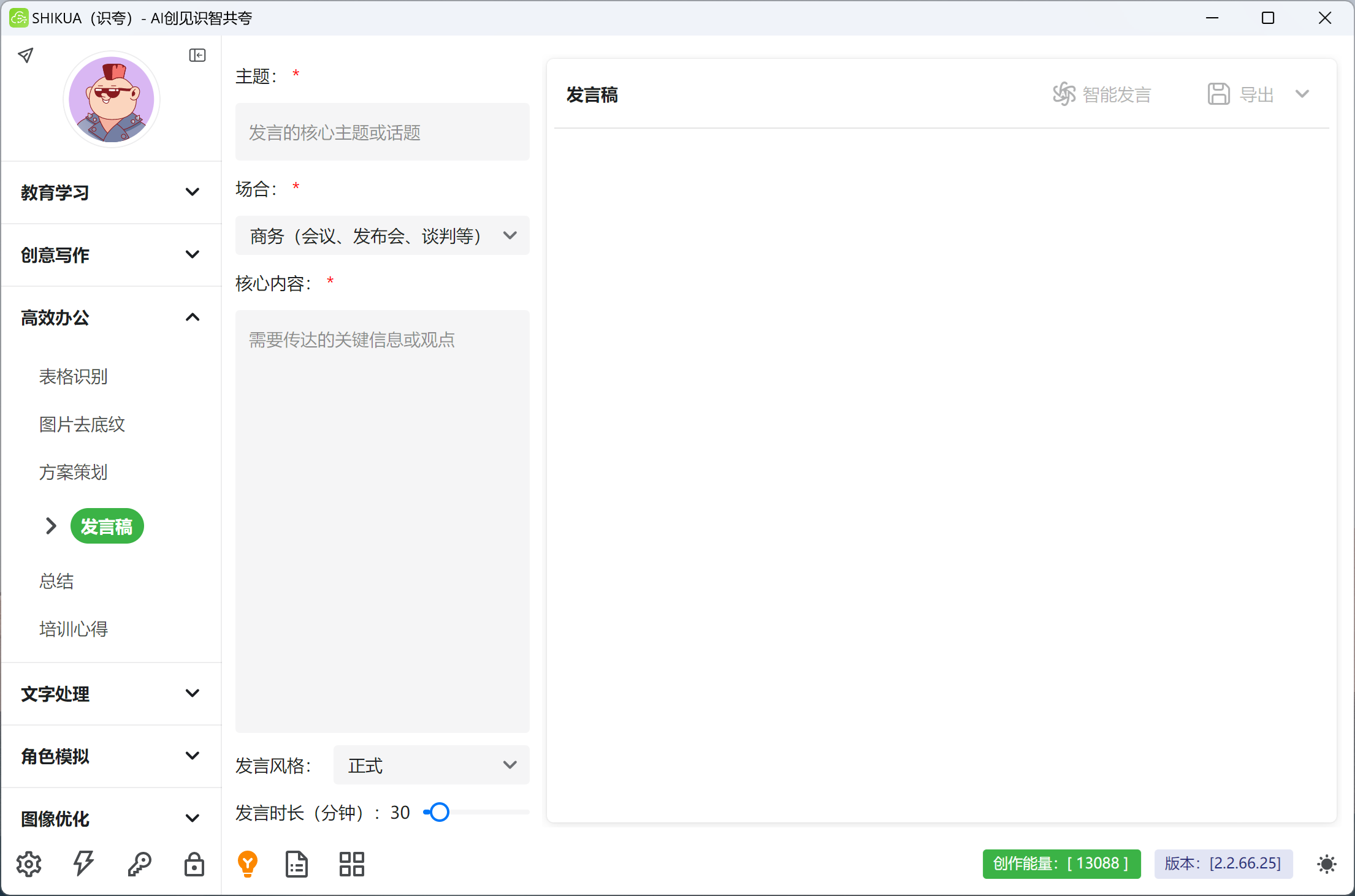Click the 导出 button label
This screenshot has width=1355, height=896.
click(x=1257, y=94)
